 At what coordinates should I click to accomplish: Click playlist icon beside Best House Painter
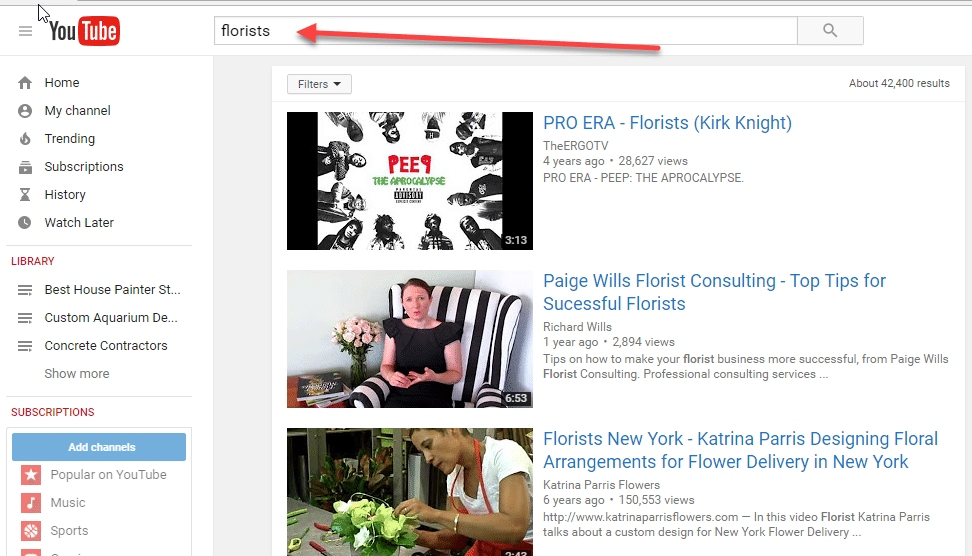pyautogui.click(x=25, y=290)
